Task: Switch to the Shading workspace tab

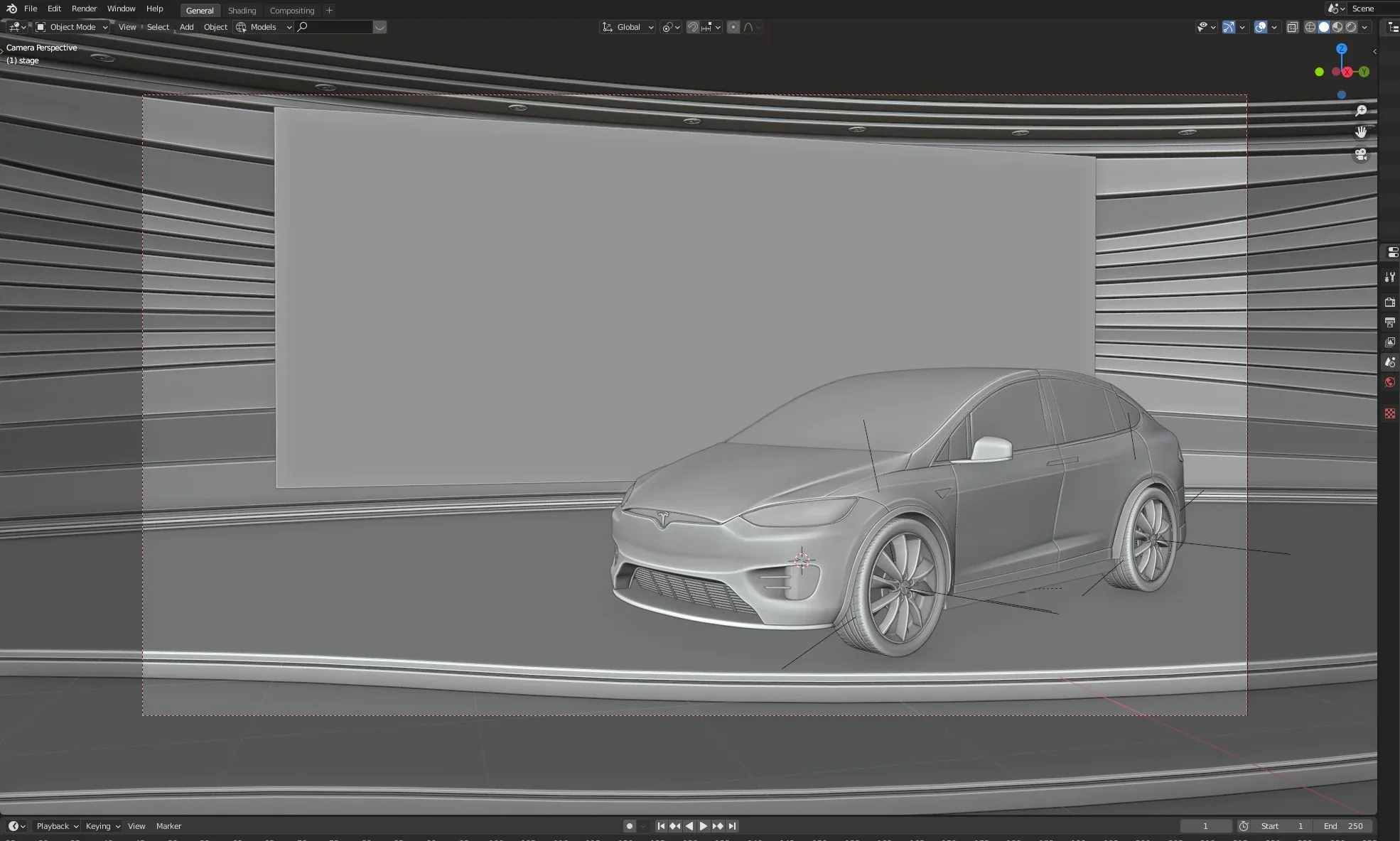Action: pos(242,10)
